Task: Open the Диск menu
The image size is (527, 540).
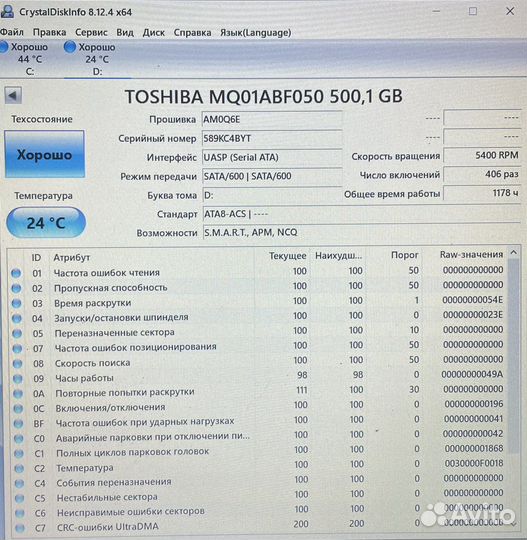Action: coord(154,33)
